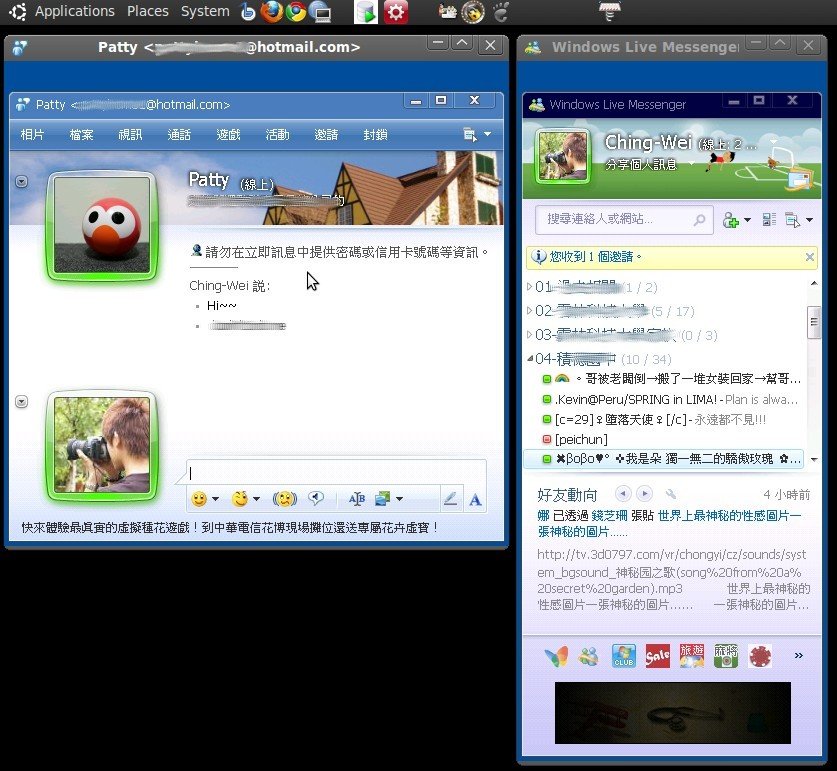Open the emoticon picker in Patty's chat
Image resolution: width=837 pixels, height=771 pixels.
199,499
